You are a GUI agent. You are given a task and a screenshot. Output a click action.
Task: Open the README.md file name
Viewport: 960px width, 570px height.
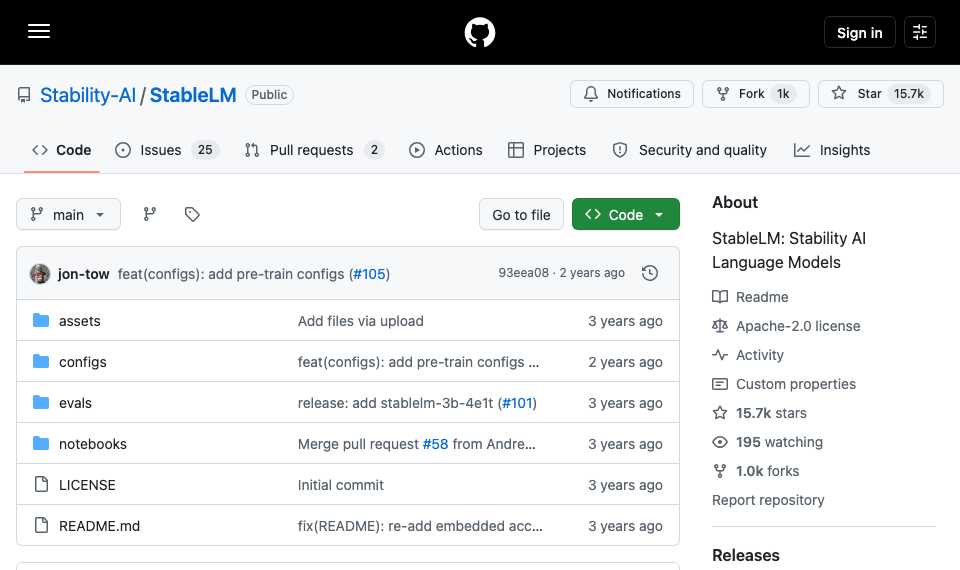point(99,526)
